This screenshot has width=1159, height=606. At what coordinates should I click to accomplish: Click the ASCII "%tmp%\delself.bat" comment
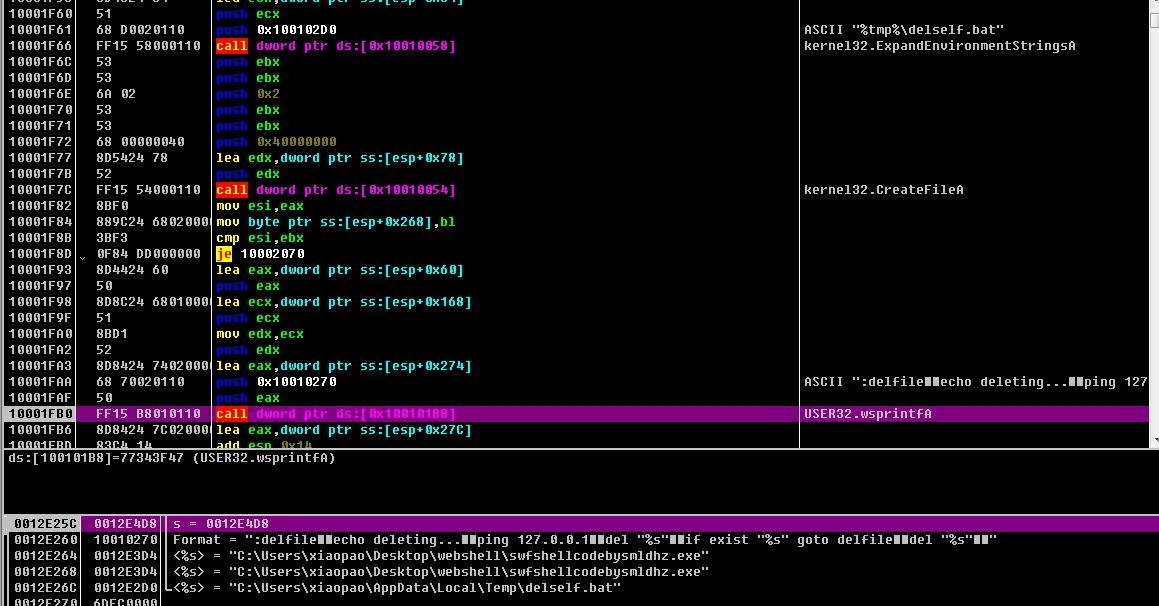click(903, 30)
